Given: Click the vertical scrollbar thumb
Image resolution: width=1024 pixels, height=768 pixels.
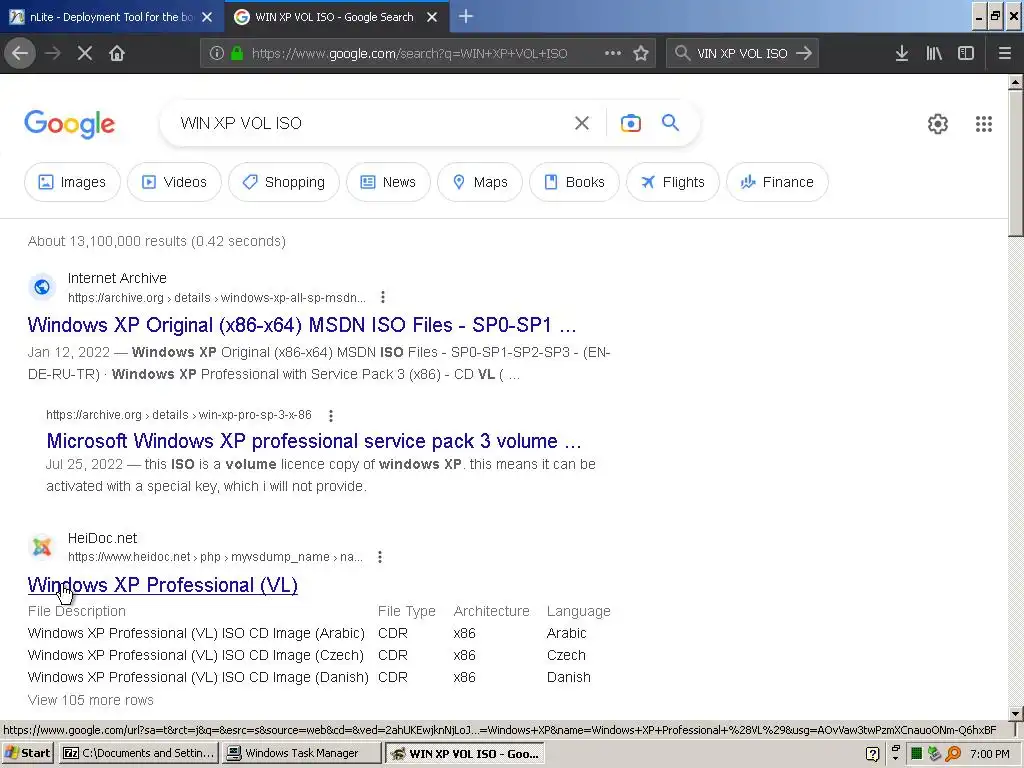Looking at the screenshot, I should click(1015, 163).
